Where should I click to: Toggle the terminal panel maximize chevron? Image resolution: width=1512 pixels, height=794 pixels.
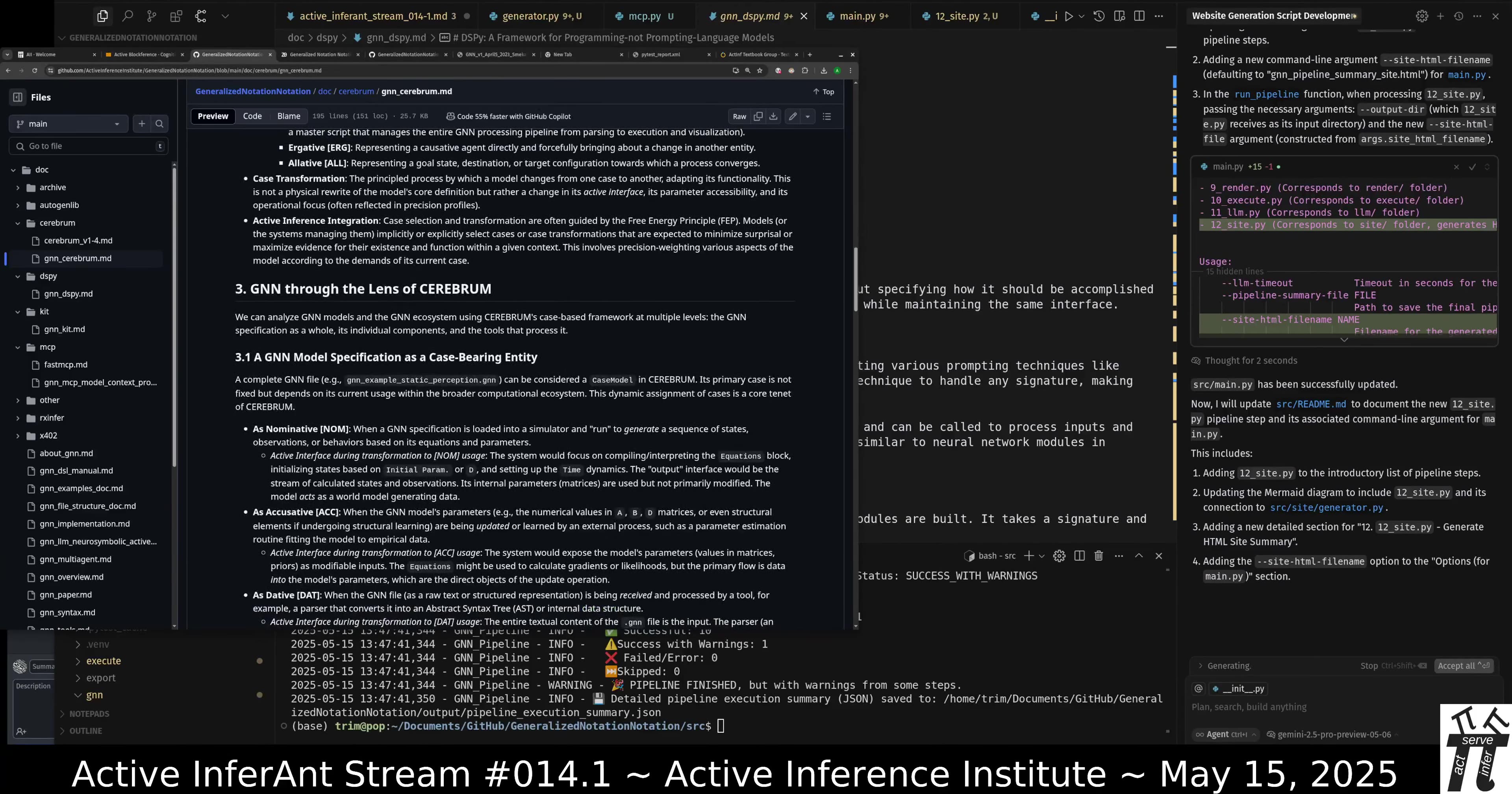pyautogui.click(x=1139, y=556)
